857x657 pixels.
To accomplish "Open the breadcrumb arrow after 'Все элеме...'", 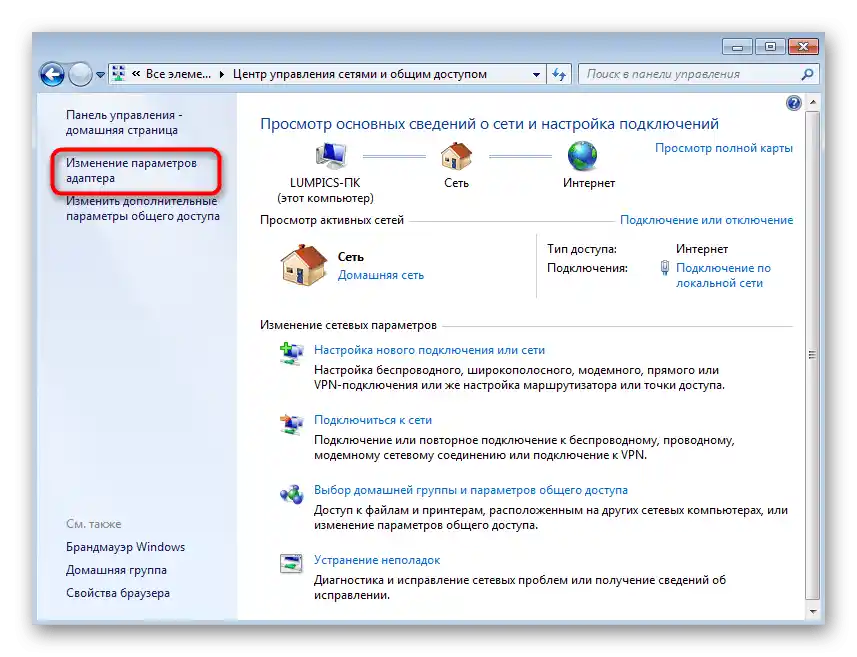I will click(x=221, y=74).
